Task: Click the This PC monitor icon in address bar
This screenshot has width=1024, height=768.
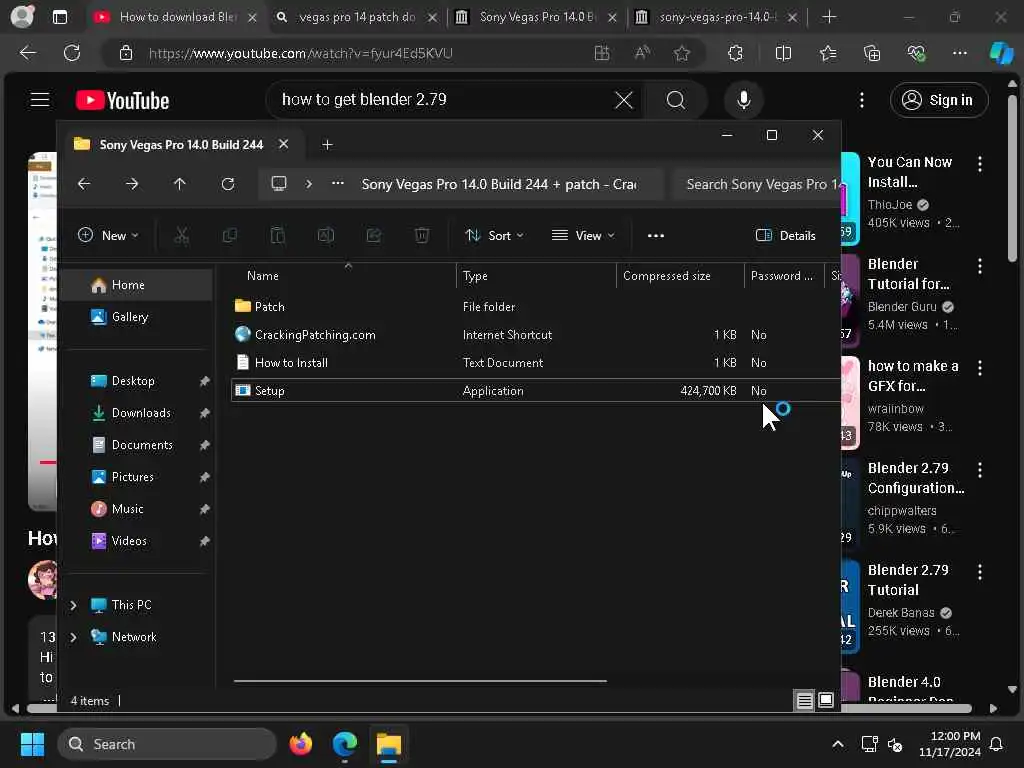Action: pos(279,184)
